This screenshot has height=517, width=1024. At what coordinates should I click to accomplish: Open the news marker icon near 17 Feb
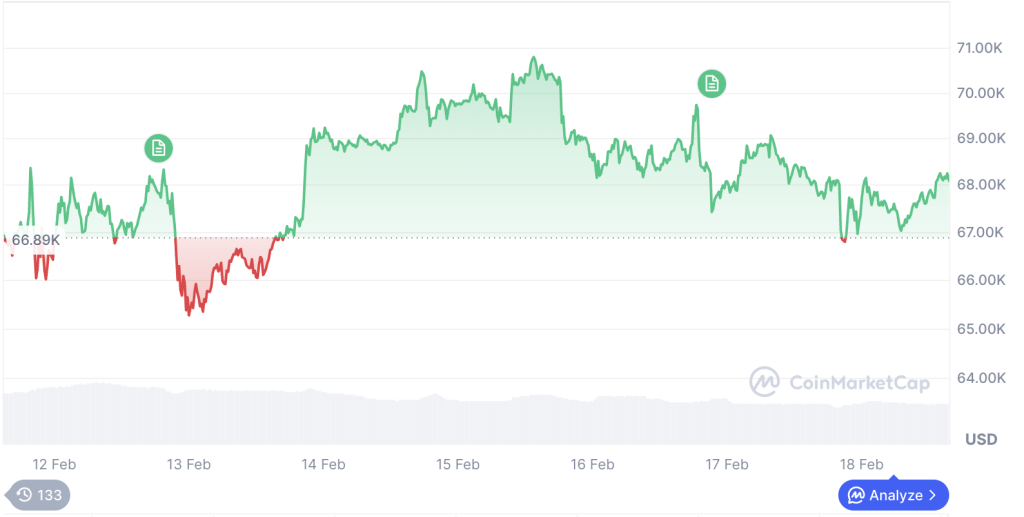coord(712,84)
